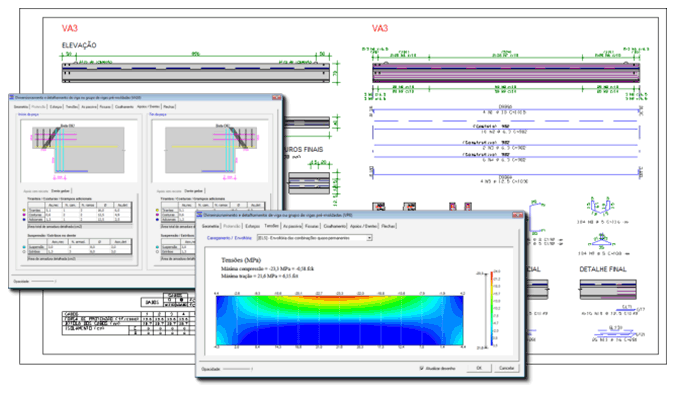The width and height of the screenshot is (675, 393).
Task: Adjust Opacidade slider in the front dialog
Action: 237,369
